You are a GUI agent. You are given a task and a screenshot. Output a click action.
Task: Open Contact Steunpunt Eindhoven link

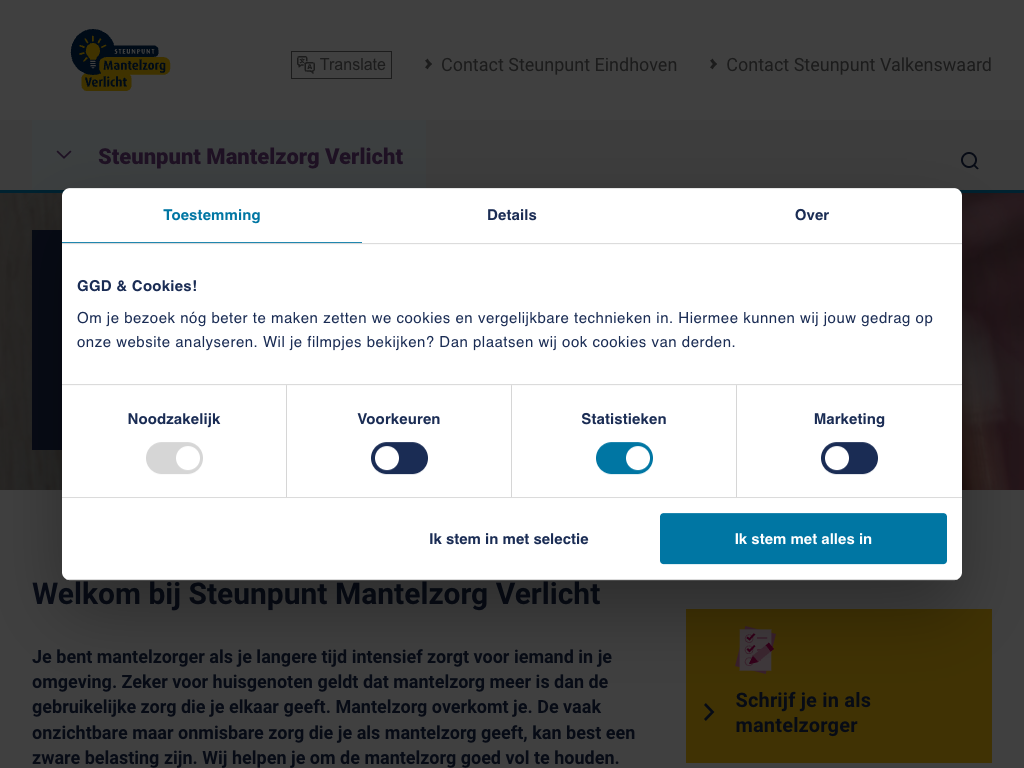(558, 65)
